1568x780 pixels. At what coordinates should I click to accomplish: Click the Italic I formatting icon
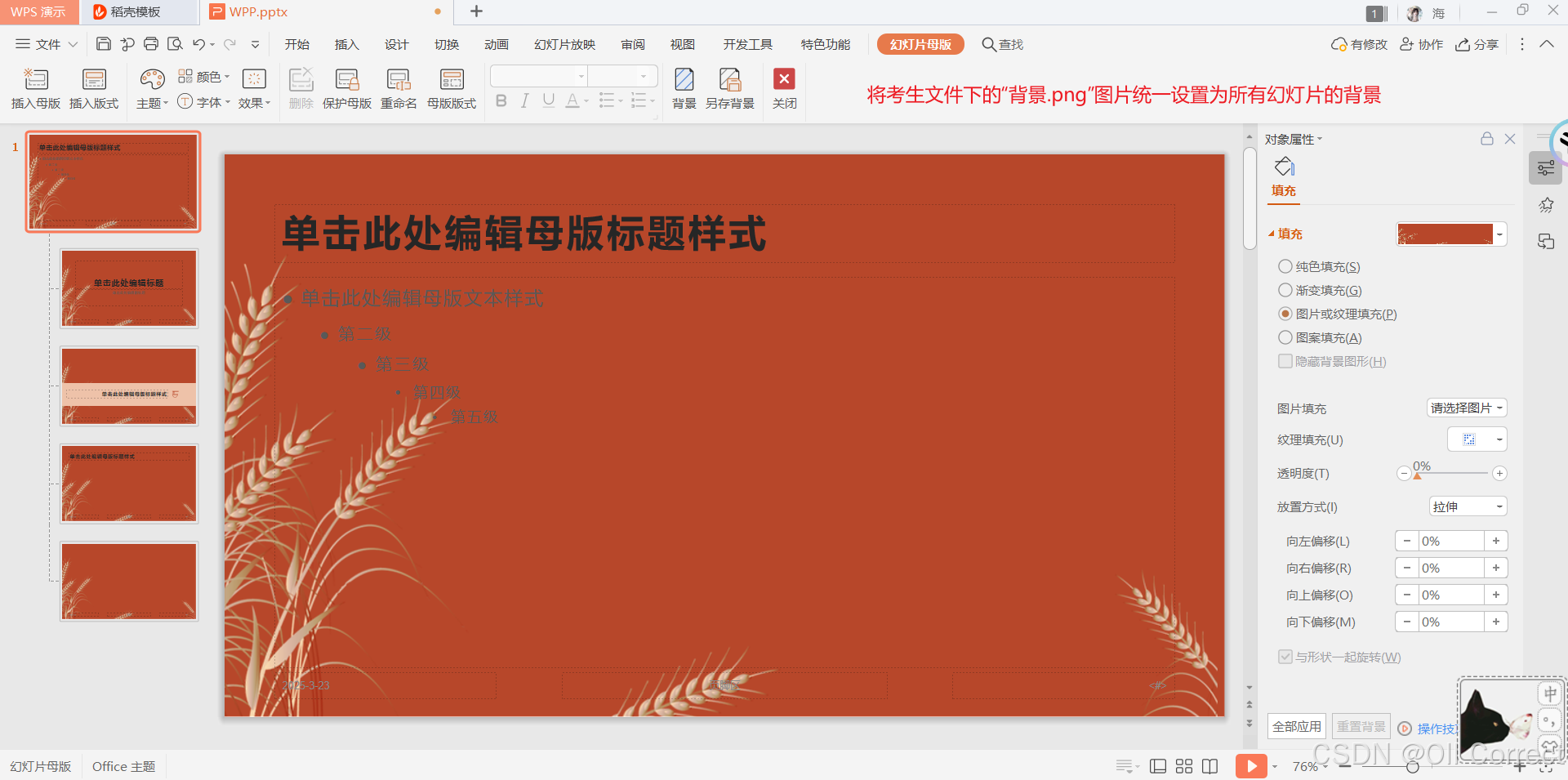pyautogui.click(x=525, y=100)
